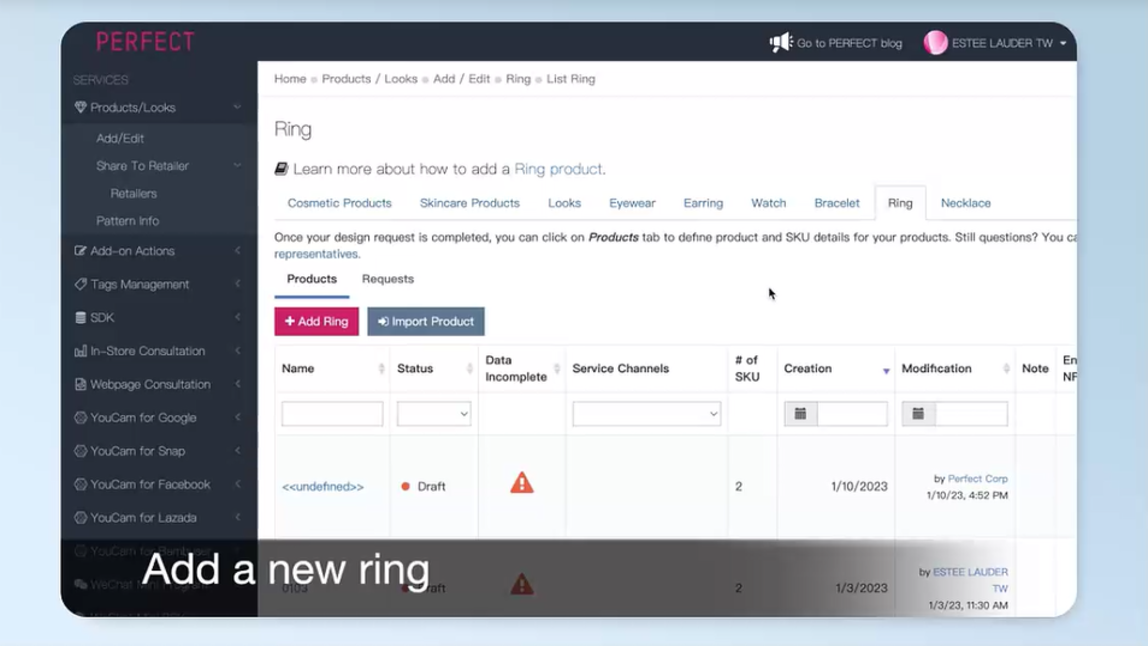The image size is (1148, 646).
Task: Click the Tags Management tag icon
Action: pos(80,284)
